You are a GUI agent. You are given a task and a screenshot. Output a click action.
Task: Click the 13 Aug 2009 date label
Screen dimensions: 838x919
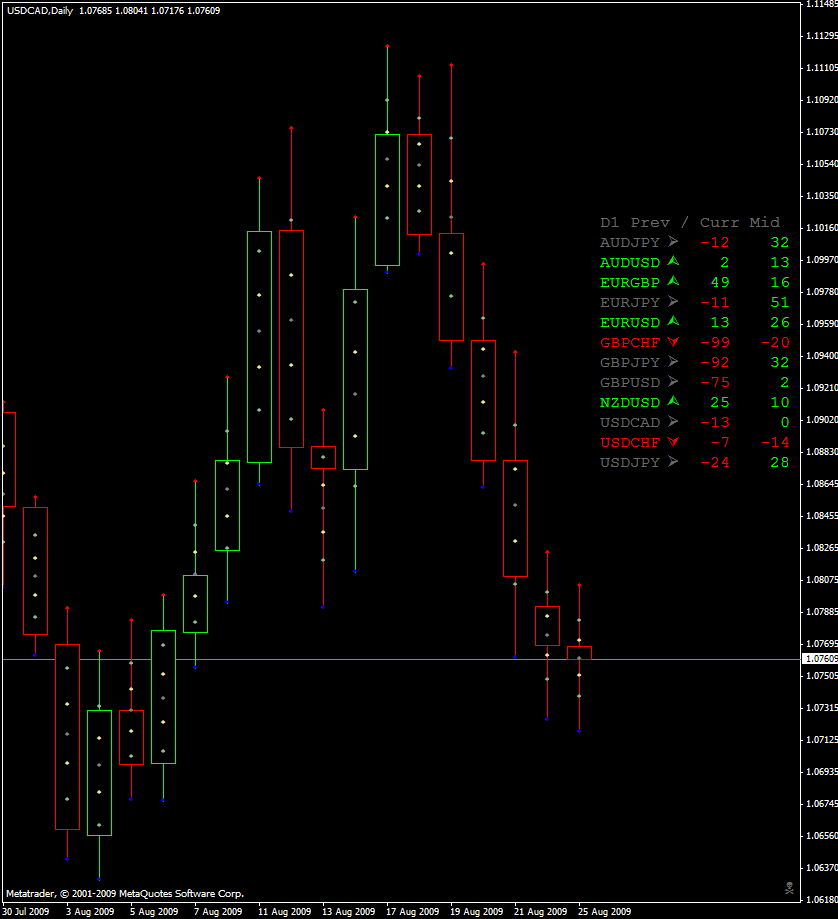click(x=348, y=911)
